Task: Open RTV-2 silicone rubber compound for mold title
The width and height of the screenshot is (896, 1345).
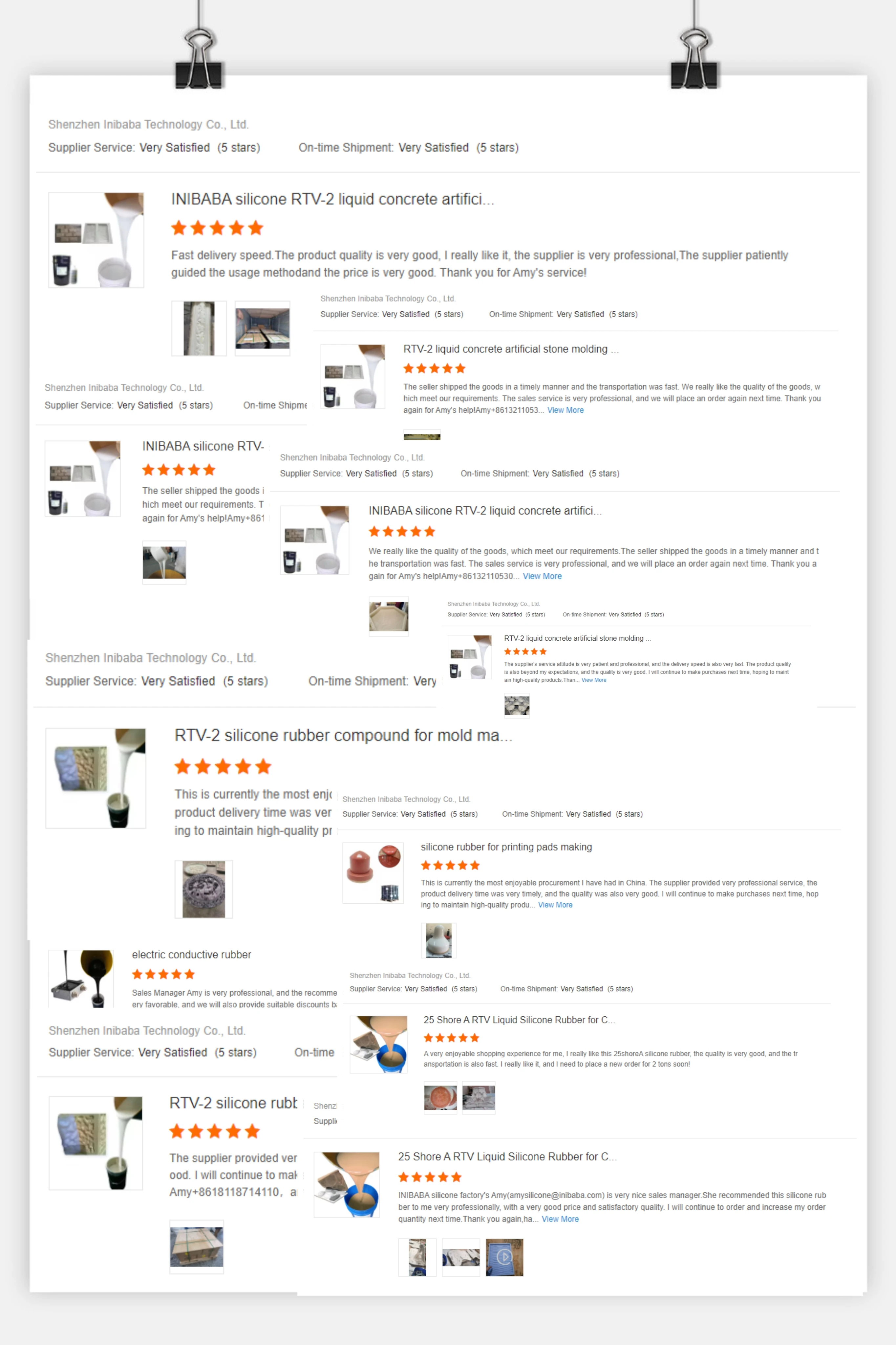Action: (343, 735)
